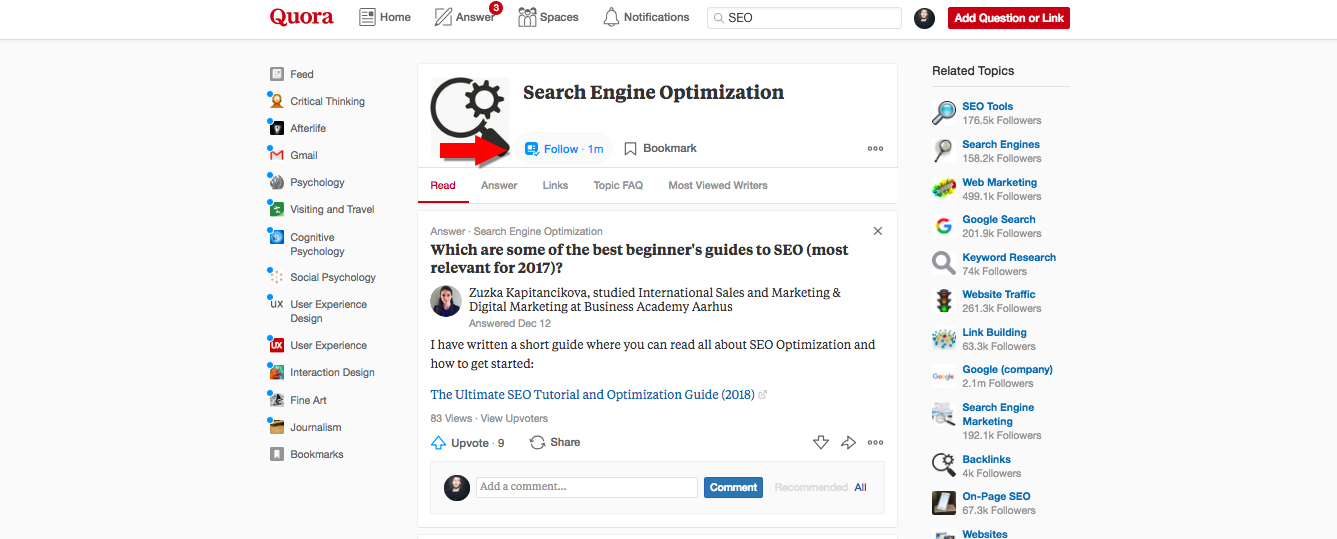Downvote the SEO beginner's guide answer
Viewport: 1337px width, 539px height.
coord(821,442)
